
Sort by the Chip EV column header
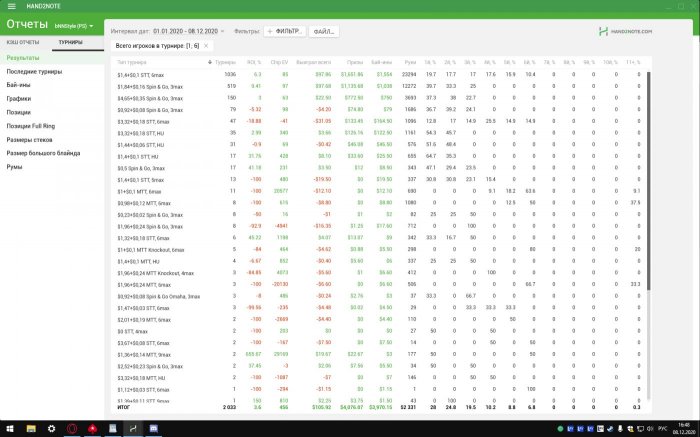click(279, 62)
